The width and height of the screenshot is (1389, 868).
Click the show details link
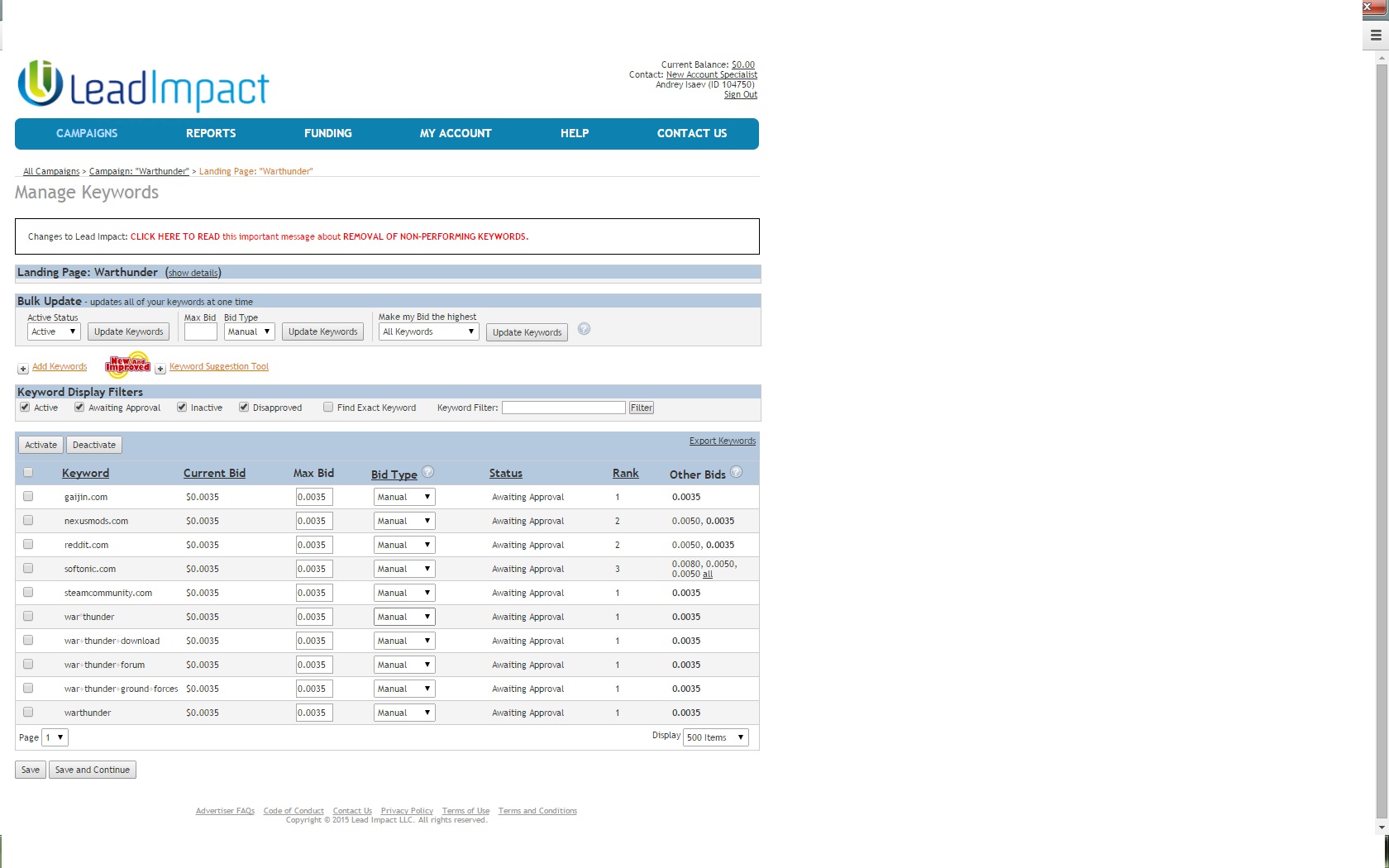[x=193, y=273]
